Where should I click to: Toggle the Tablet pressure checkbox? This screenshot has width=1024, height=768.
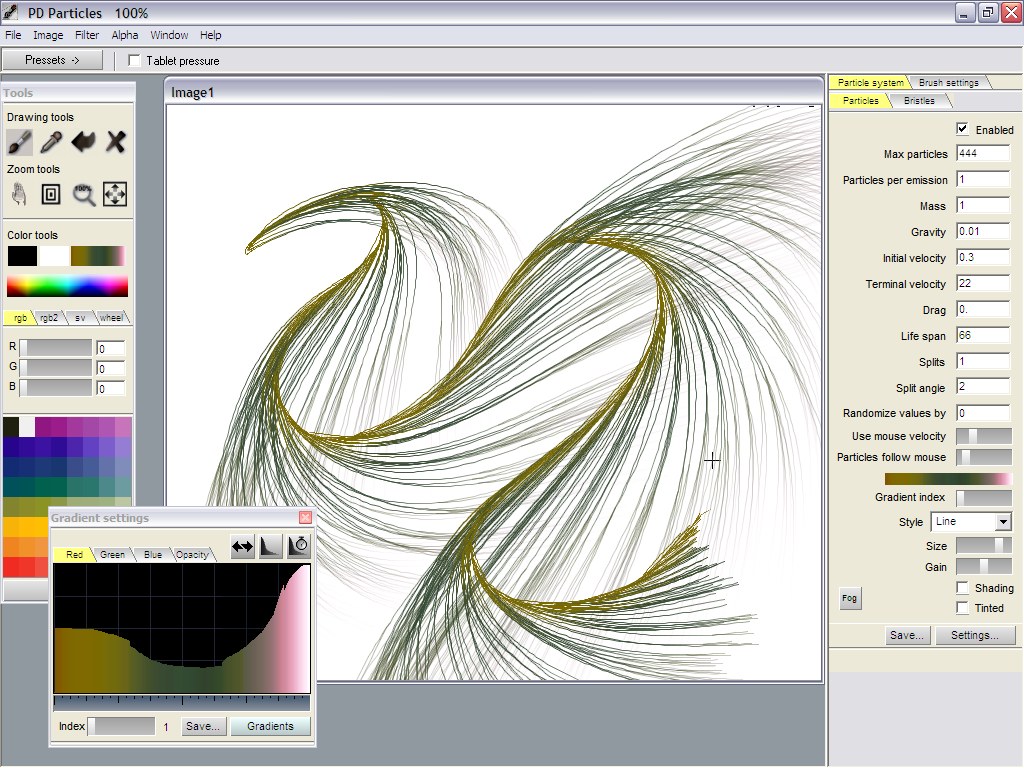[135, 61]
